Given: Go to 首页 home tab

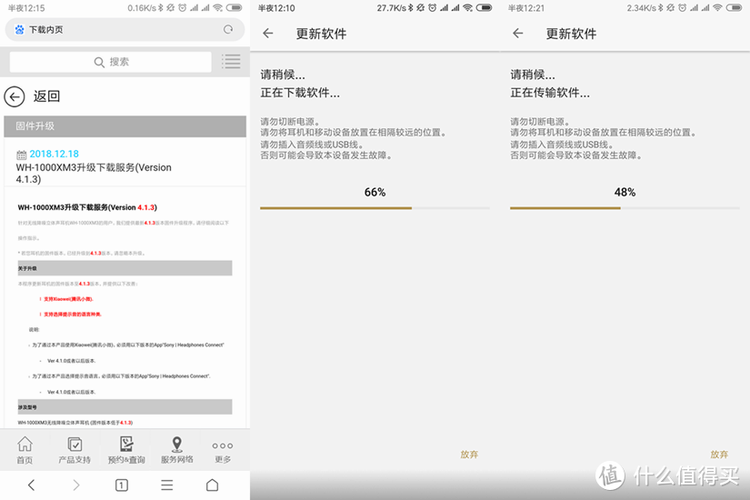Looking at the screenshot, I should (x=25, y=450).
